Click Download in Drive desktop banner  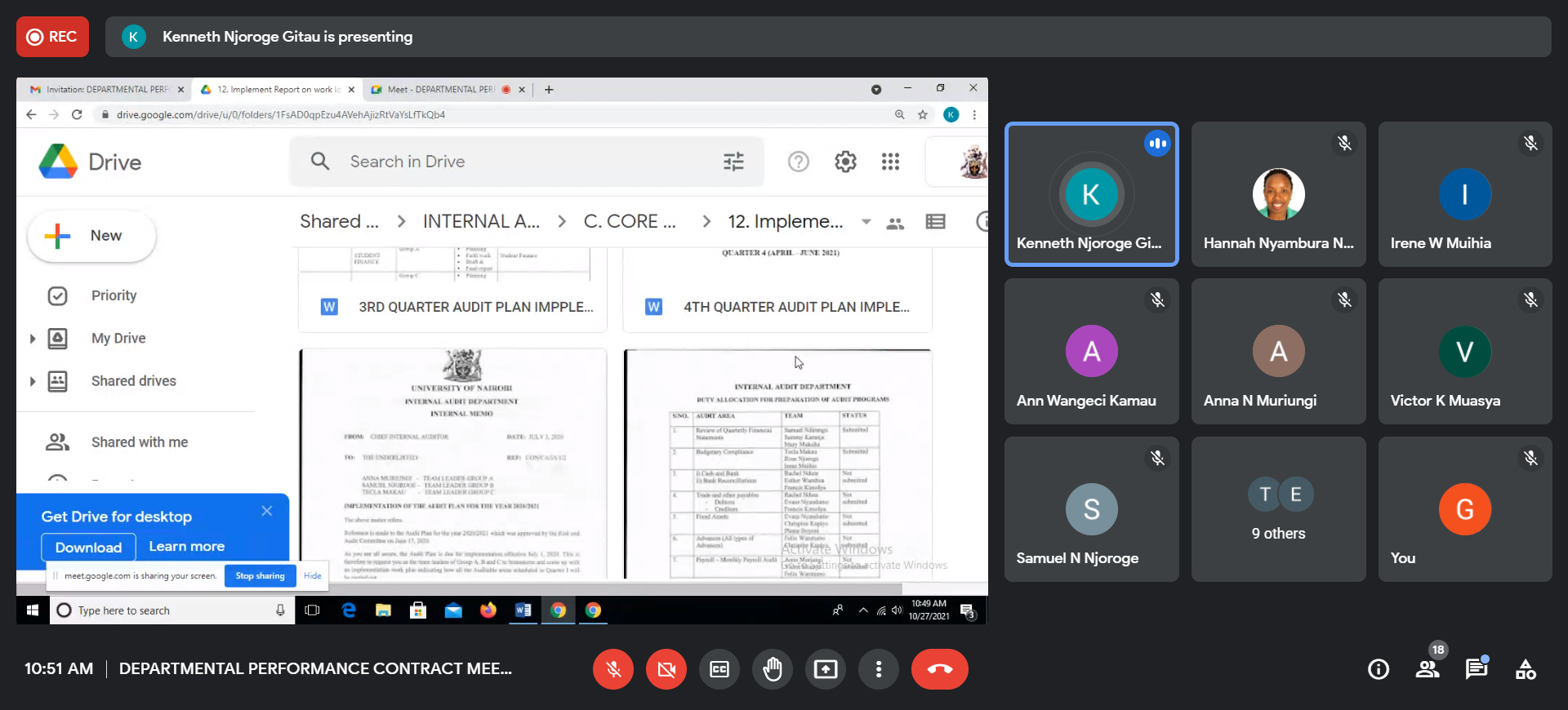tap(88, 547)
